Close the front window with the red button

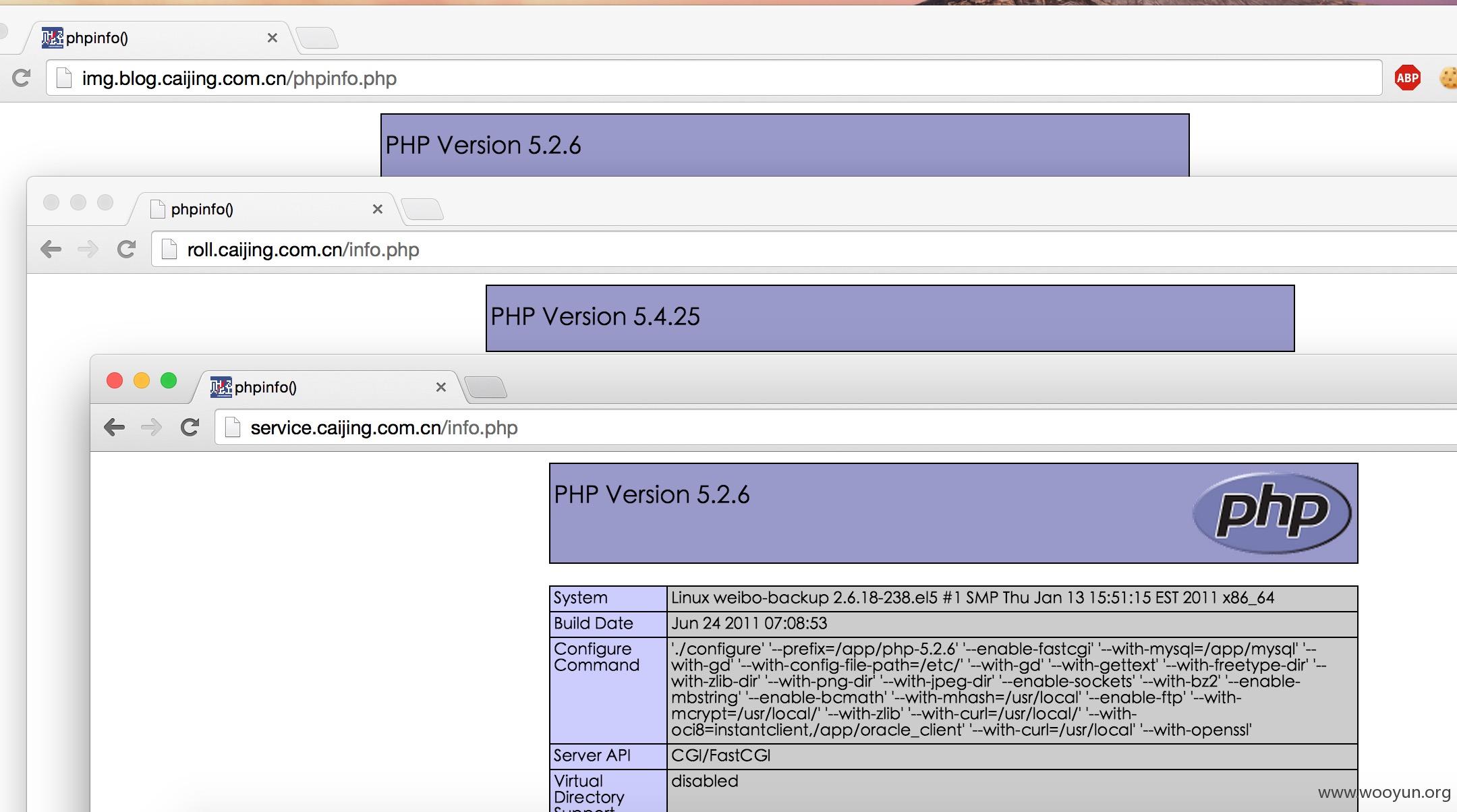115,380
